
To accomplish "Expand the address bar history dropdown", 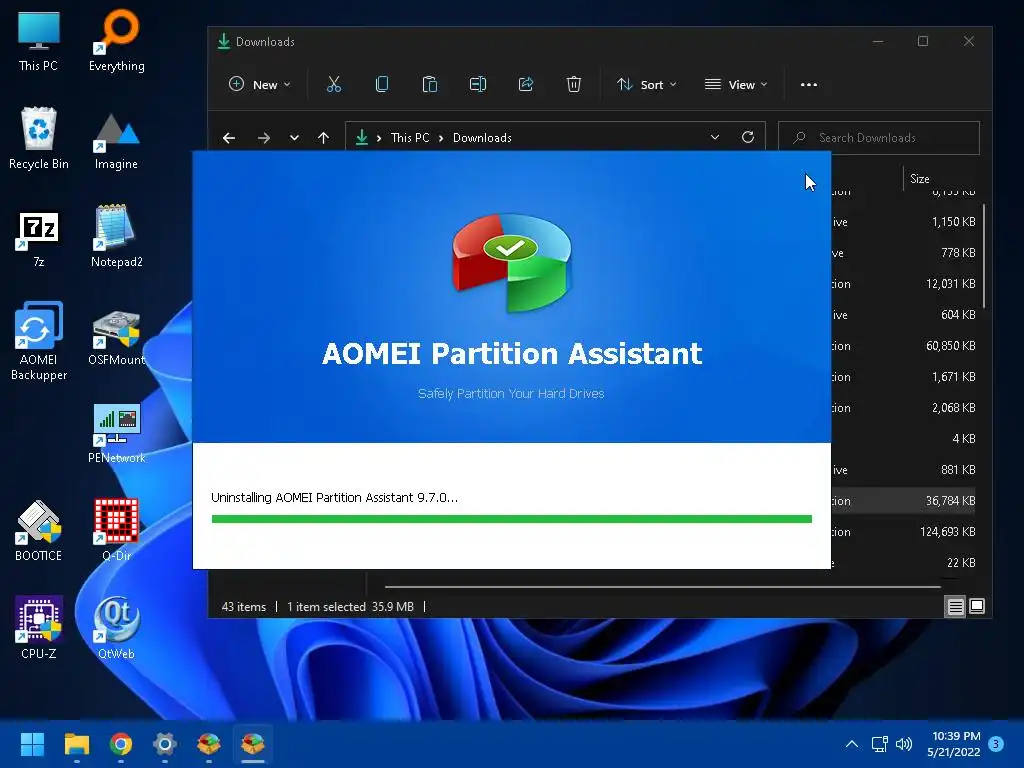I will coord(715,137).
